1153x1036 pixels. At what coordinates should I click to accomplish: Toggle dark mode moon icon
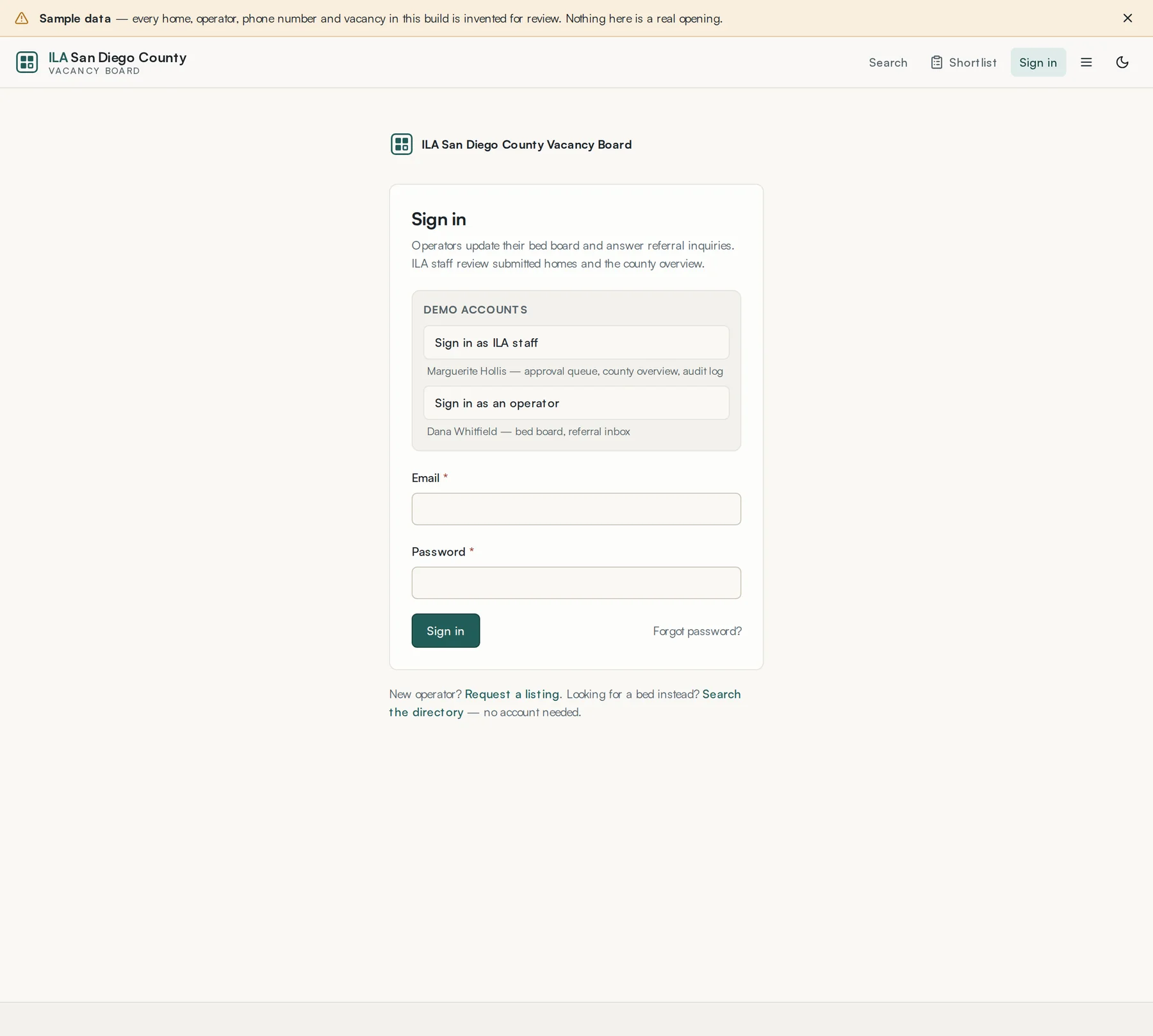(x=1122, y=62)
